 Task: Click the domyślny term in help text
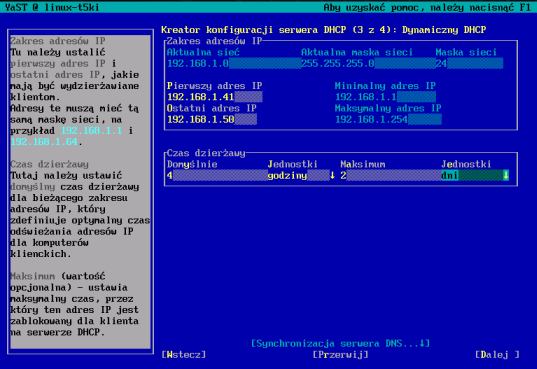(33, 187)
